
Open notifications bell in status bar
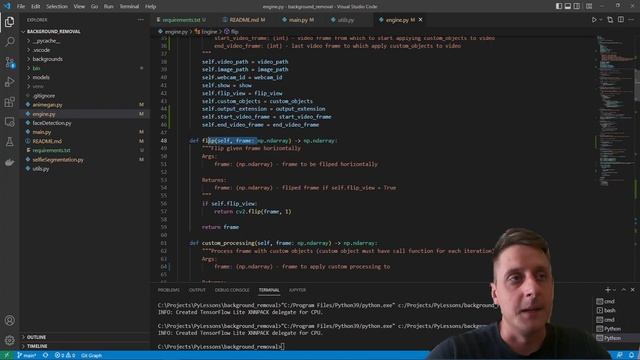point(631,356)
